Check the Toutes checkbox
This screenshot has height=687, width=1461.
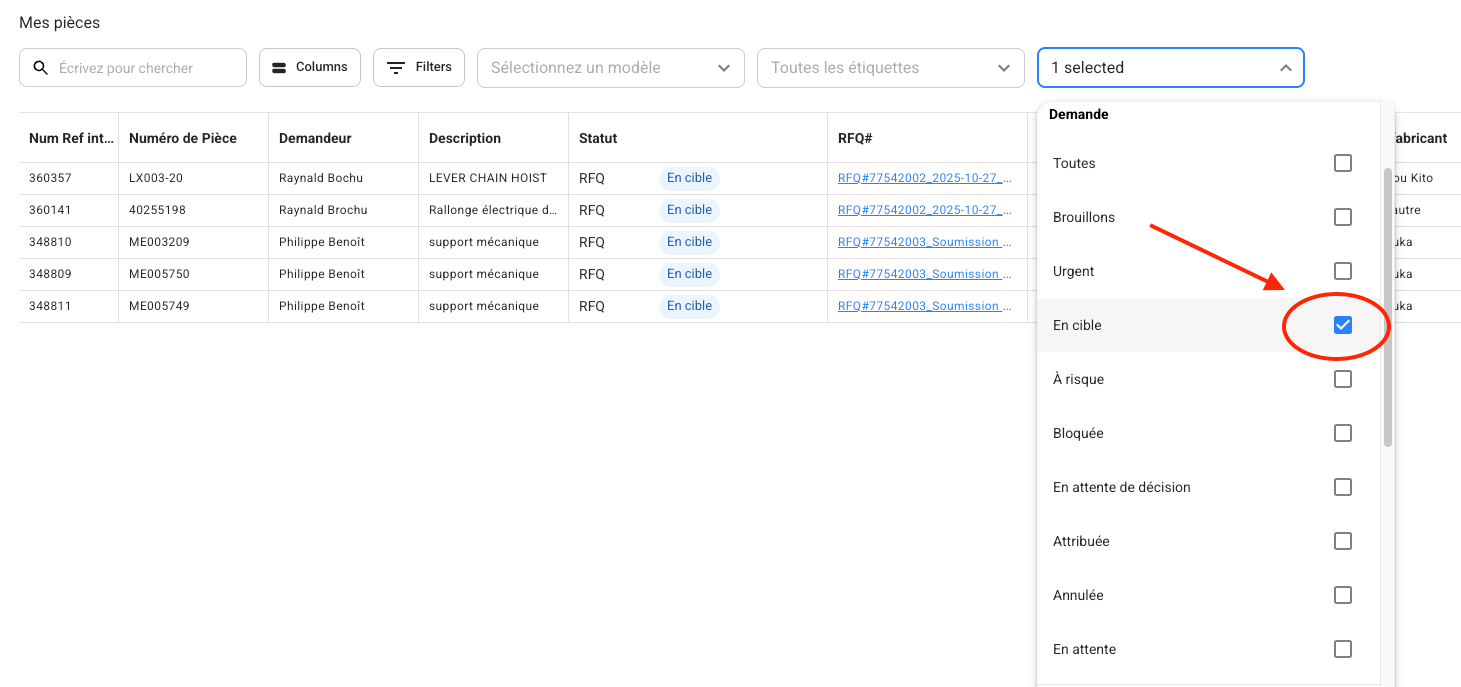tap(1342, 163)
